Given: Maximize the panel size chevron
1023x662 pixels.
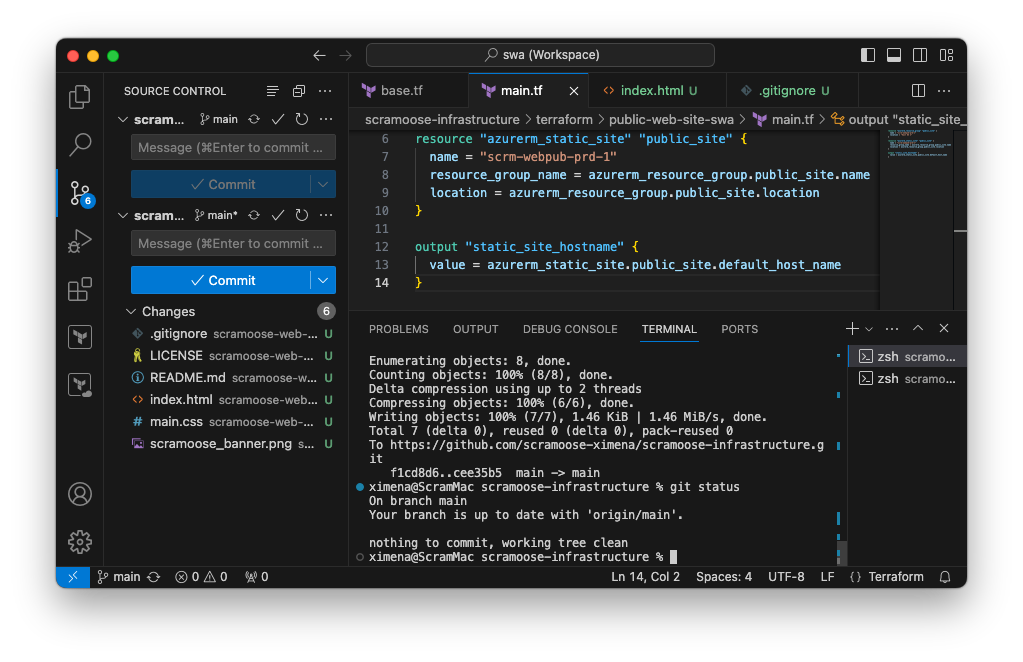Looking at the screenshot, I should (918, 329).
